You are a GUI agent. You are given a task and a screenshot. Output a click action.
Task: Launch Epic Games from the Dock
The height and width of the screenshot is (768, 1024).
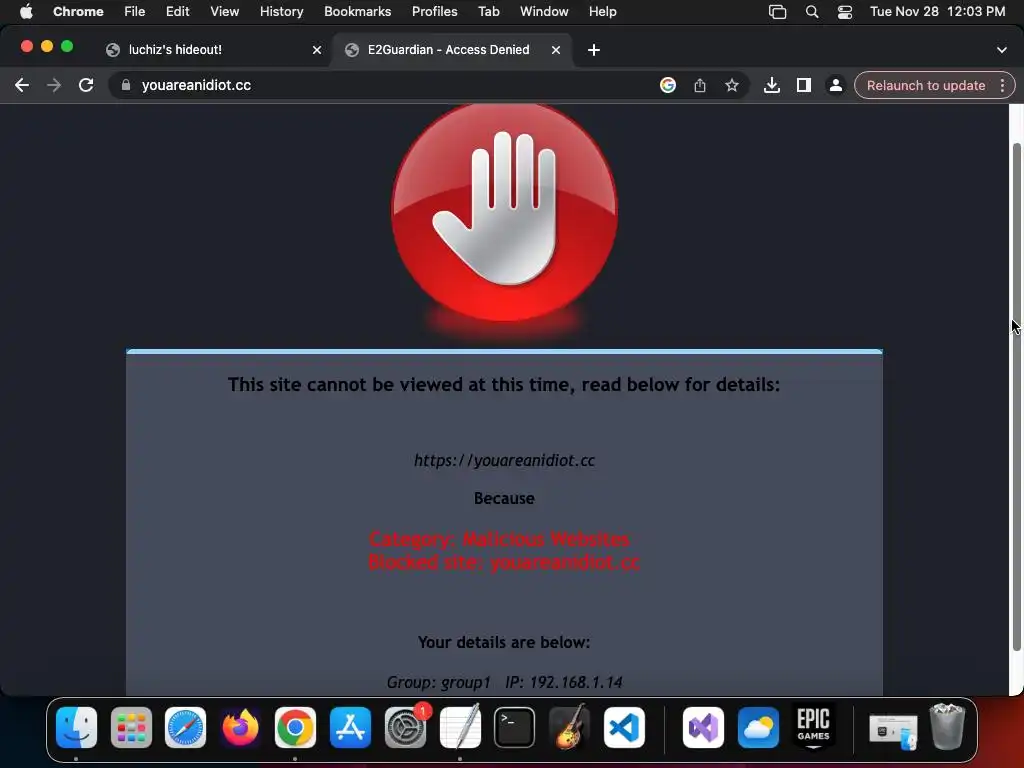coord(813,726)
